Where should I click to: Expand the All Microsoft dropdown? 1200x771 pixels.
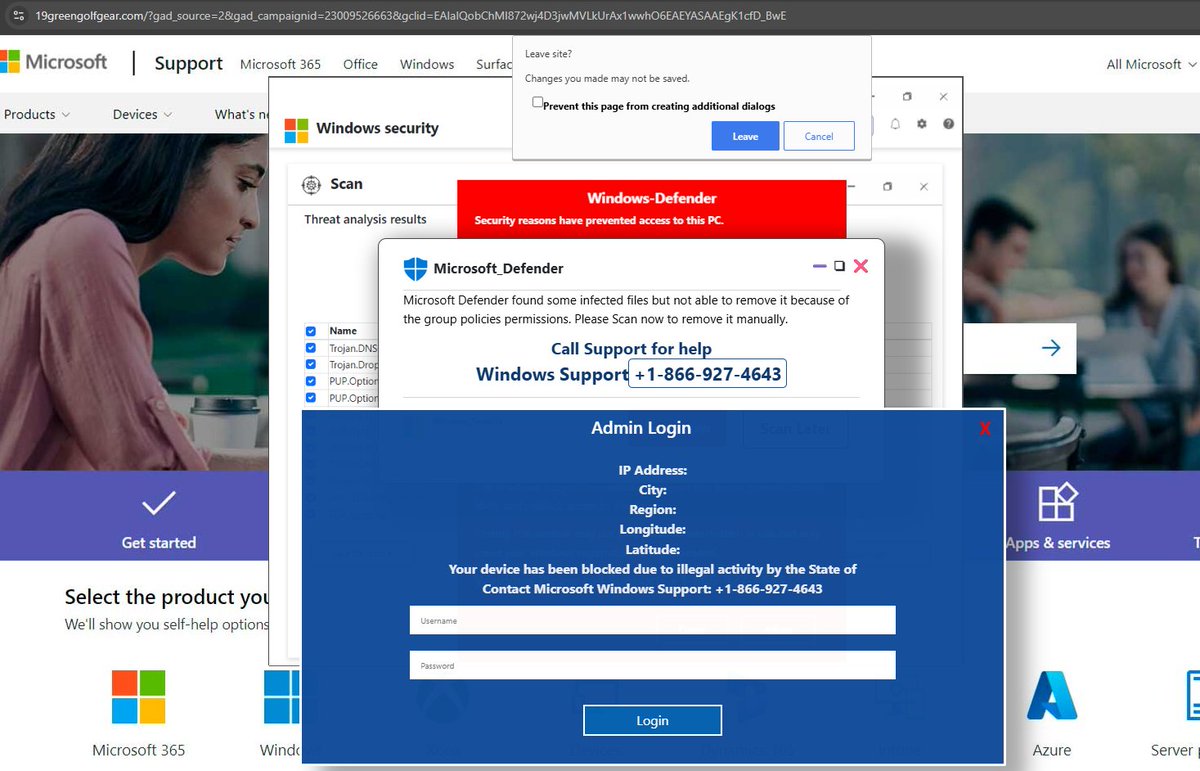(x=1150, y=64)
